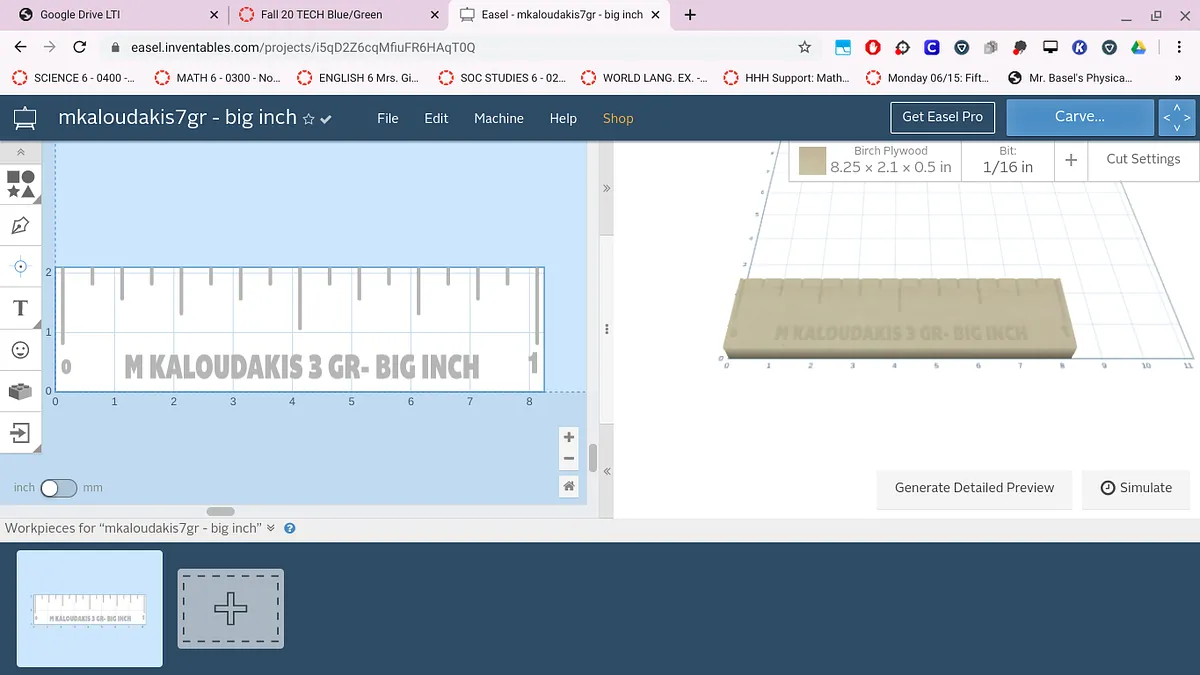The width and height of the screenshot is (1200, 675).
Task: Toggle units between inch and mm
Action: coord(58,488)
